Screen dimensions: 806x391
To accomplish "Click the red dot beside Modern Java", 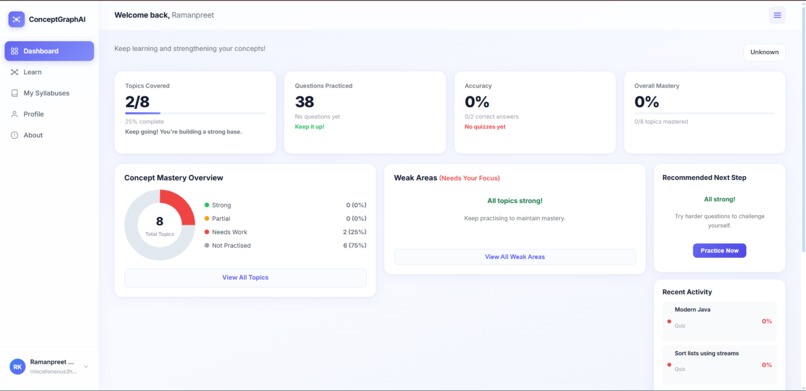I will coord(669,322).
